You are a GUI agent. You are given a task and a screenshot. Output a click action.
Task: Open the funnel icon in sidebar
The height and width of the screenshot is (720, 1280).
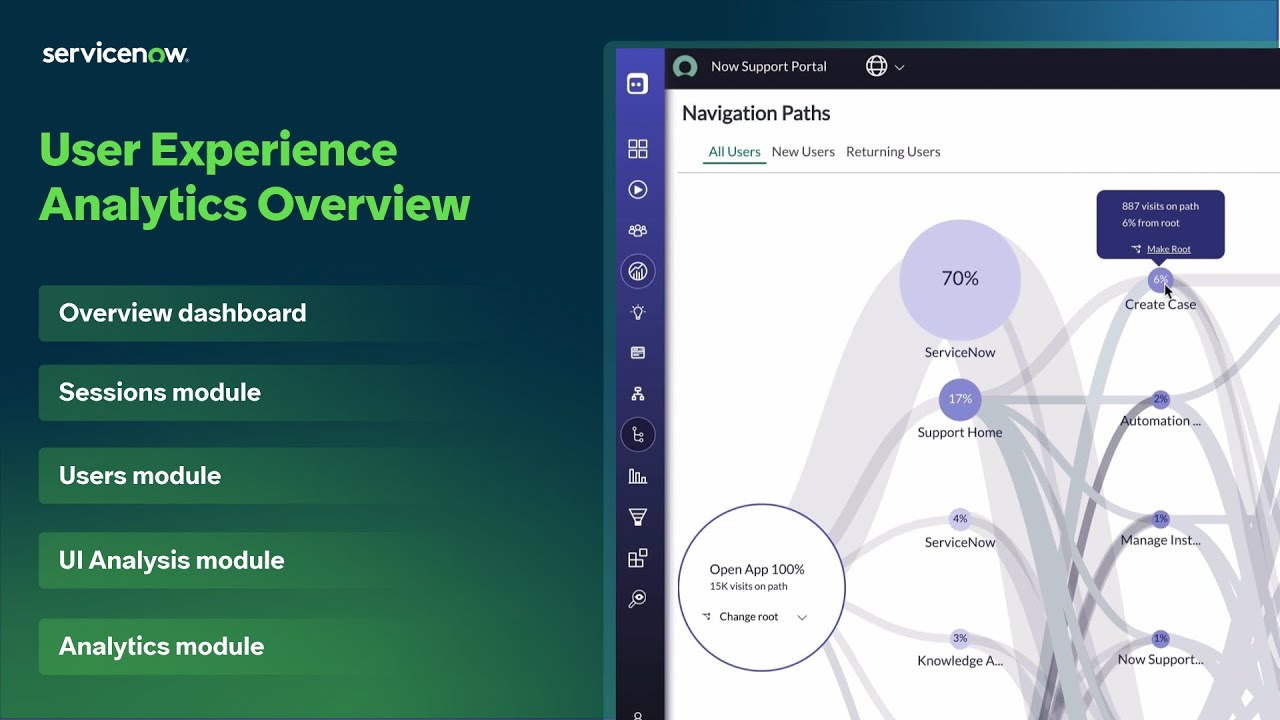pyautogui.click(x=637, y=517)
